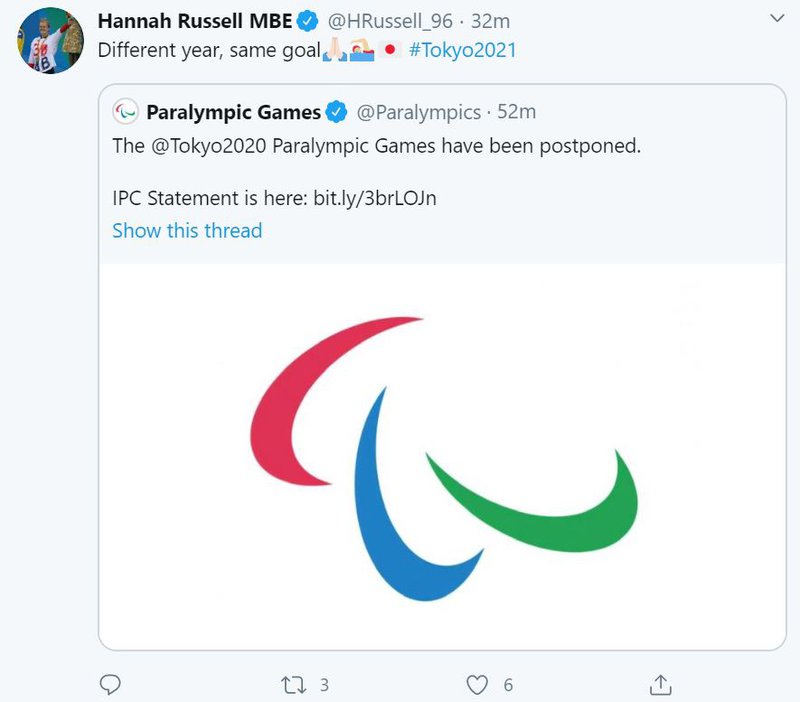Viewport: 800px width, 702px height.
Task: Like the tweet with the heart icon
Action: (x=478, y=685)
